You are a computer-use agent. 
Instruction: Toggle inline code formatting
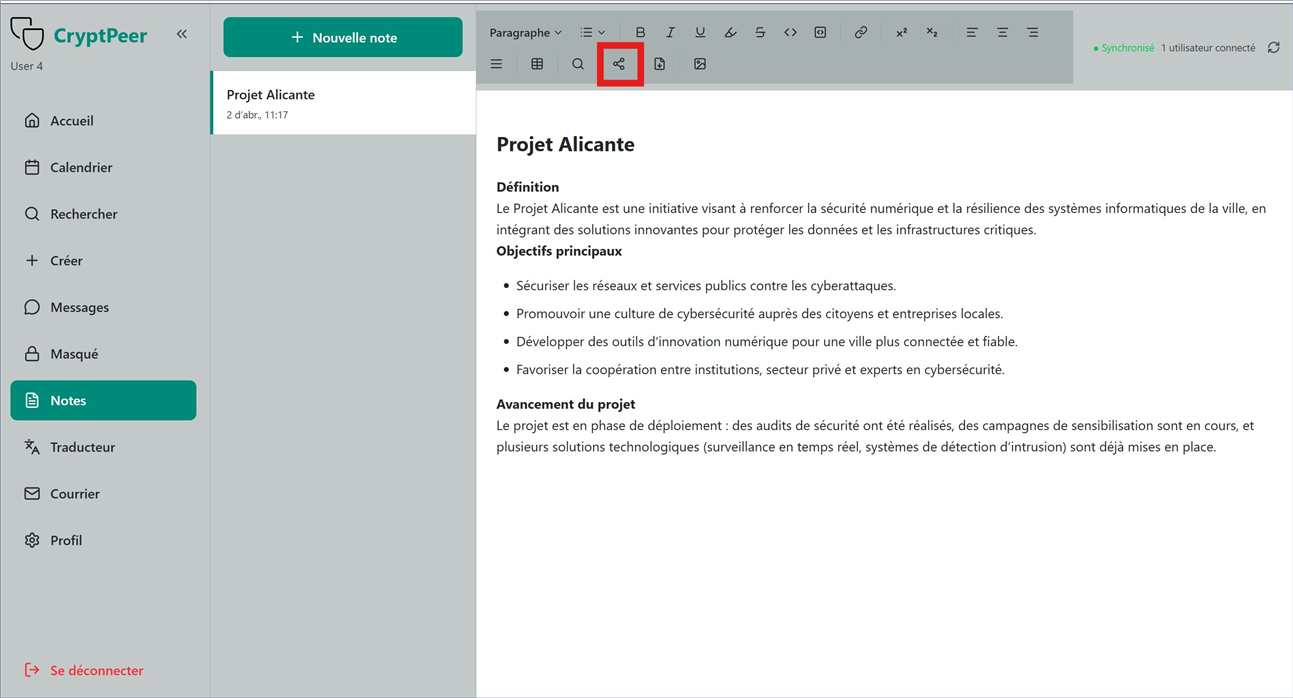point(790,31)
